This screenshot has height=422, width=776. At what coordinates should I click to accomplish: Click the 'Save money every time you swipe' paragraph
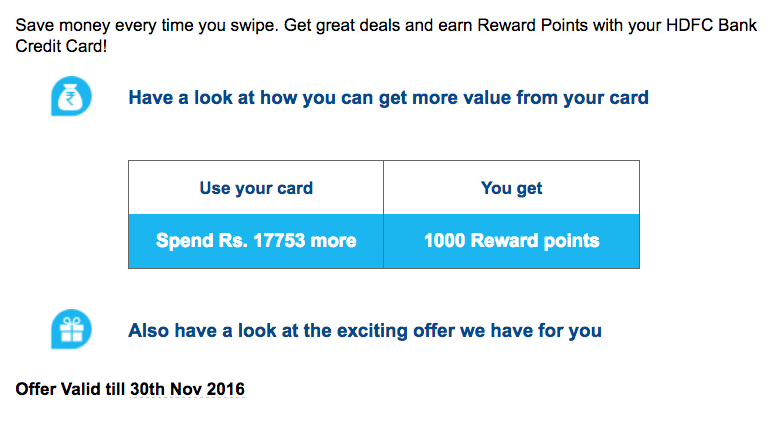click(x=386, y=35)
